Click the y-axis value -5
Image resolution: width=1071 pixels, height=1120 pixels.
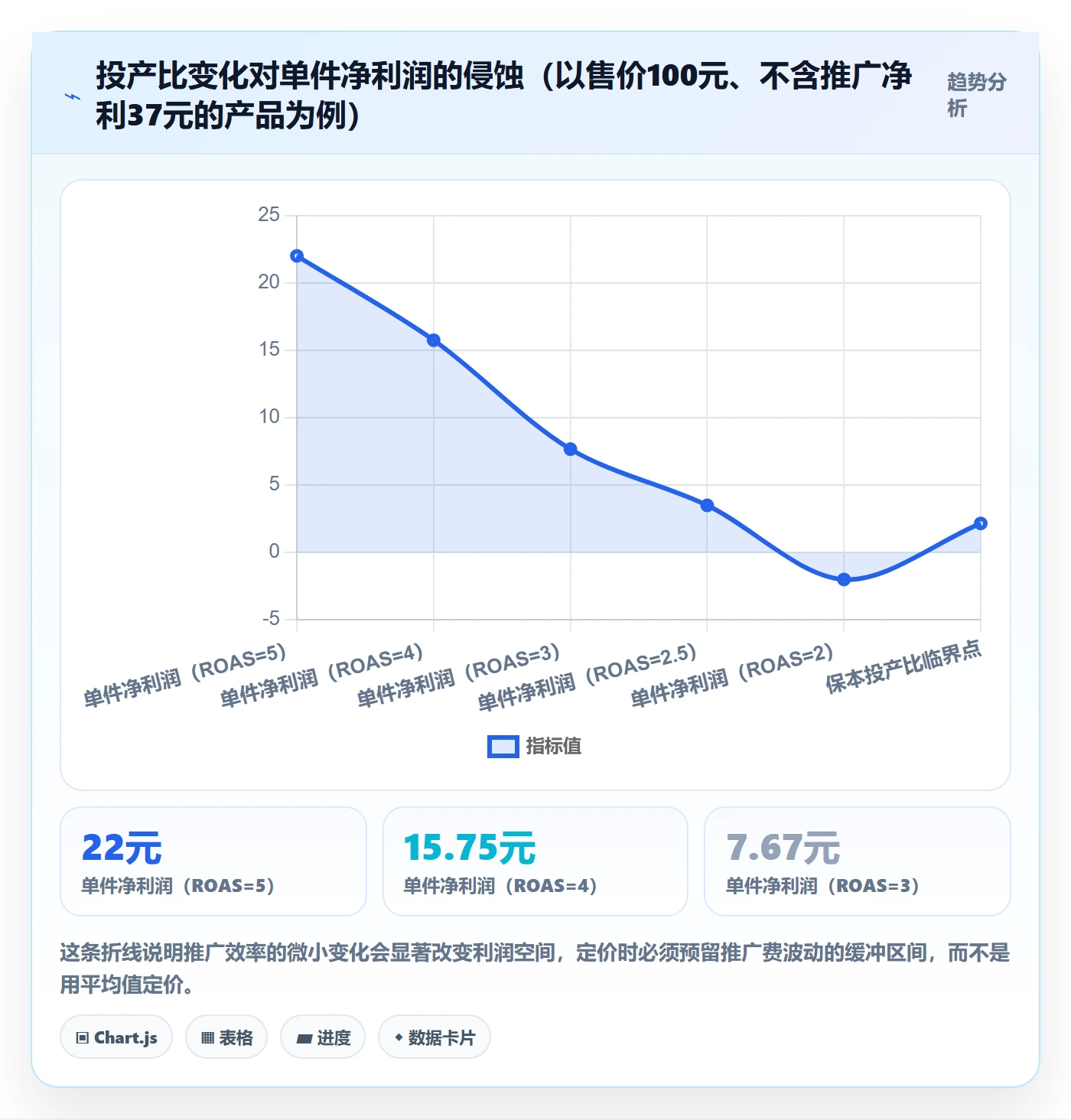point(272,619)
